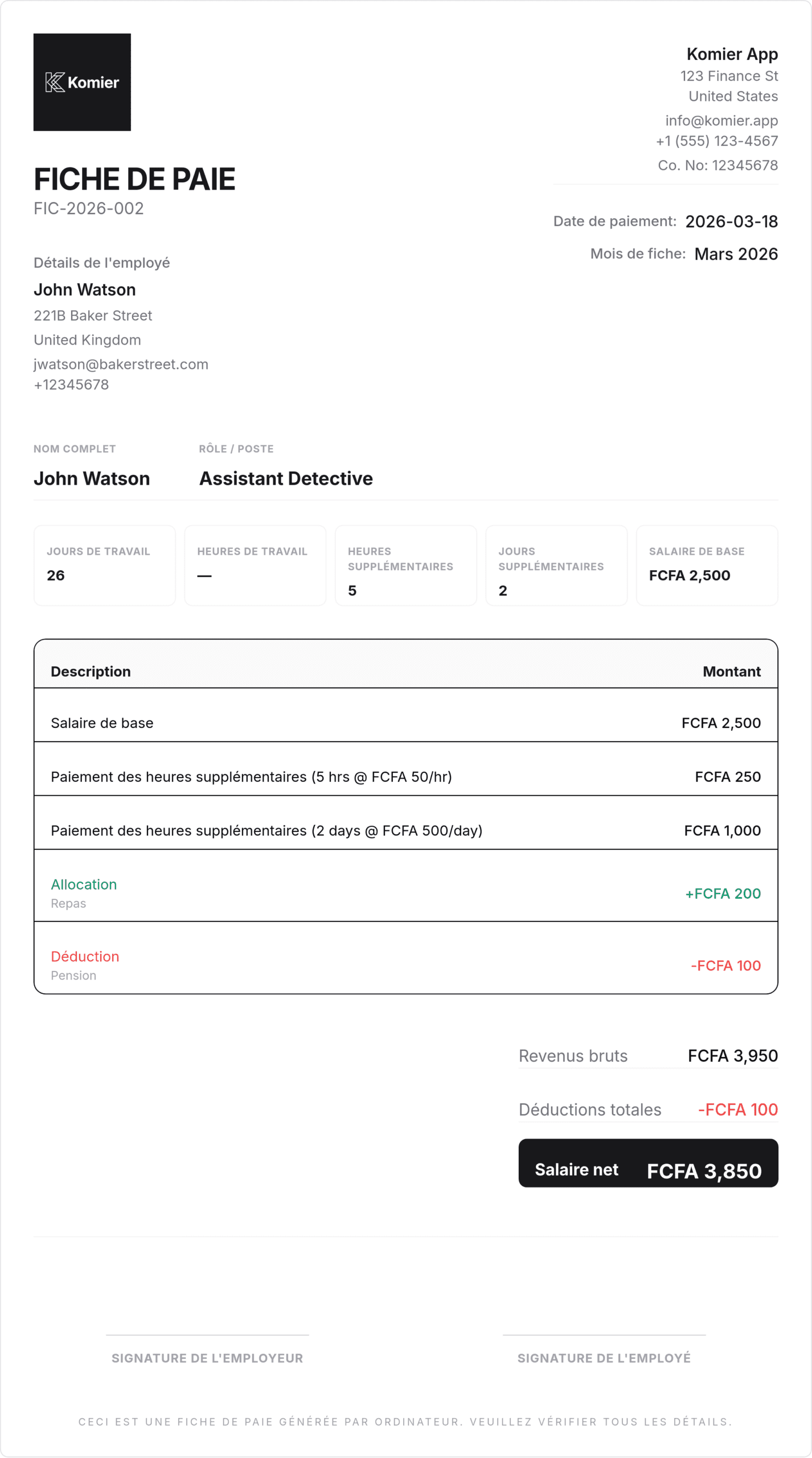Click the jwatson@bakerstreet.com email
This screenshot has width=812, height=1458.
point(121,364)
